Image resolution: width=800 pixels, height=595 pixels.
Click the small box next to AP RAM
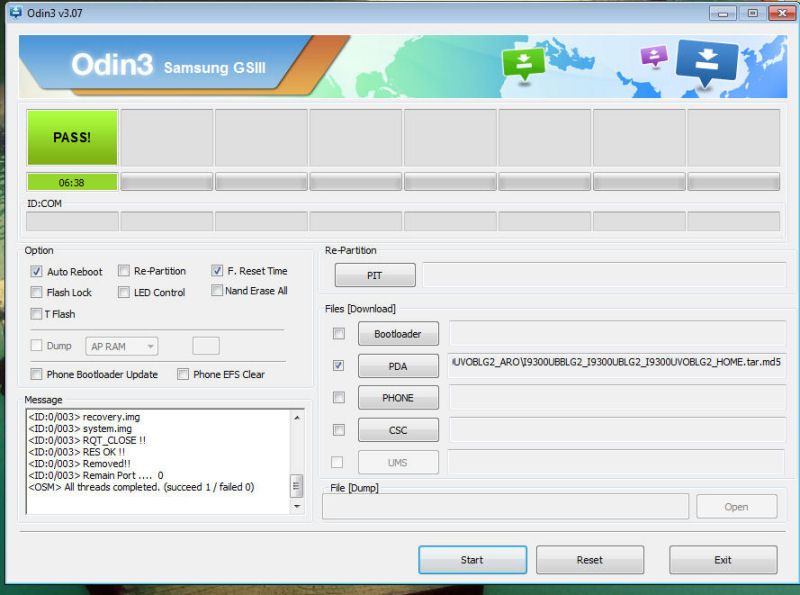pos(206,345)
